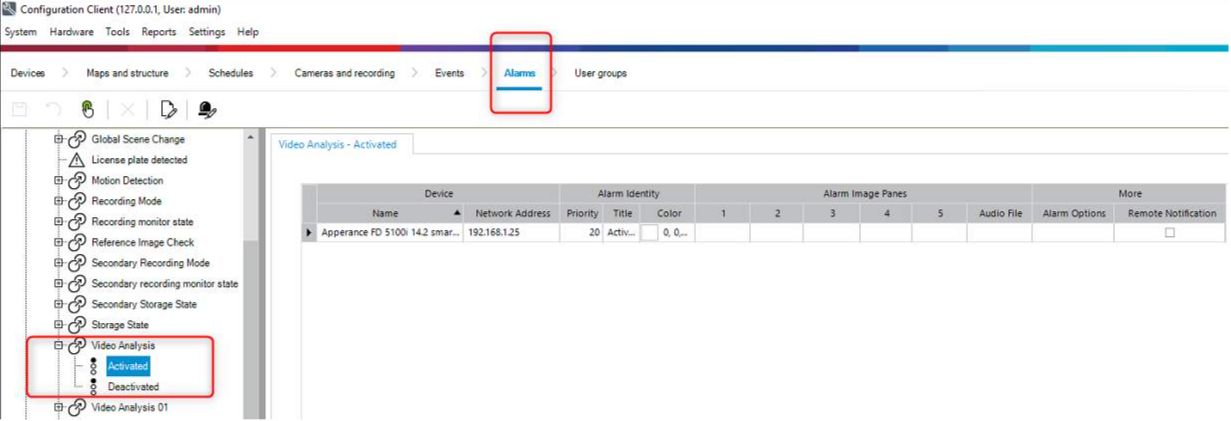Click the edit page pencil icon

[168, 110]
